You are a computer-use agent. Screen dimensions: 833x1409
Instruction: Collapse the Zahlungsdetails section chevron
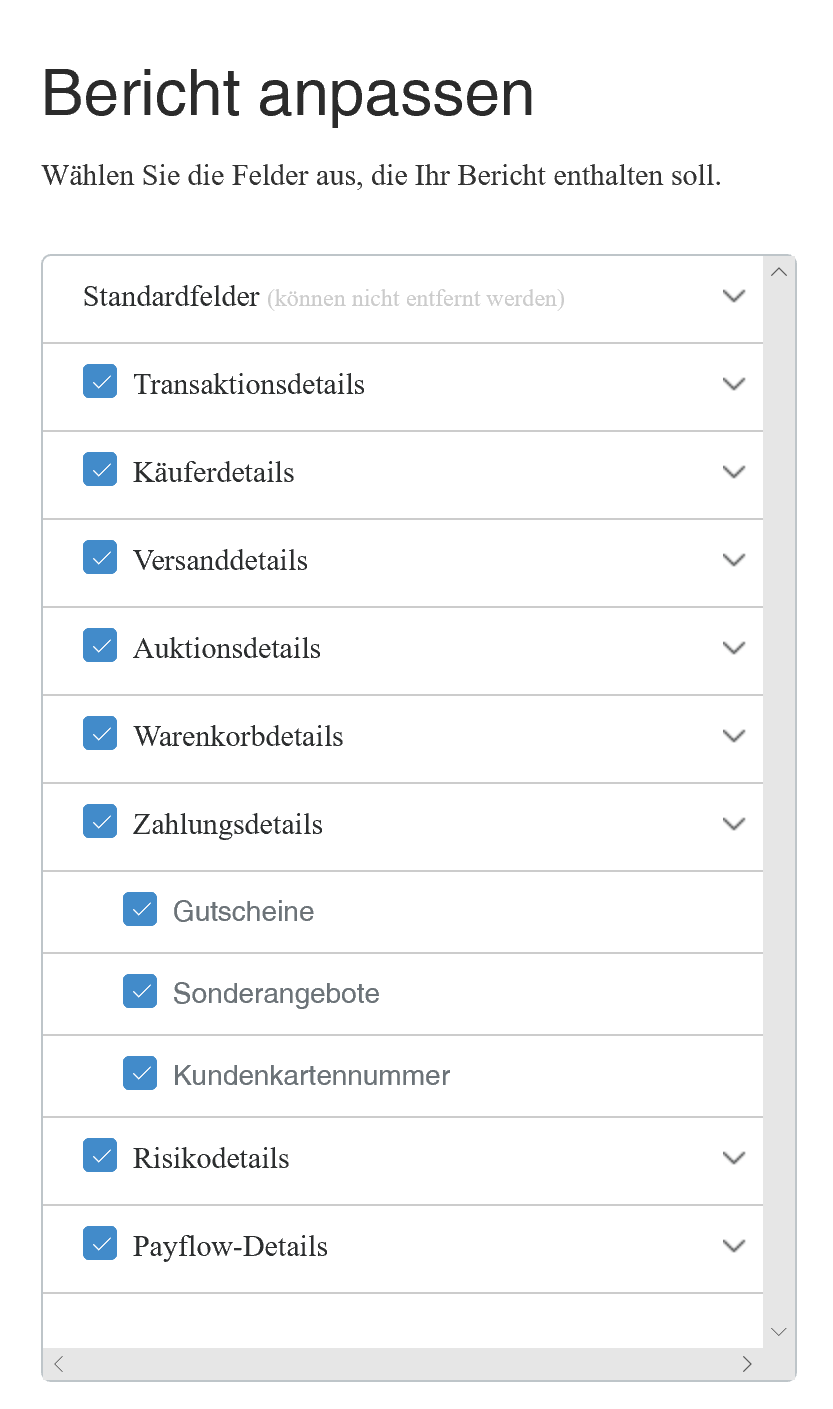[x=734, y=824]
